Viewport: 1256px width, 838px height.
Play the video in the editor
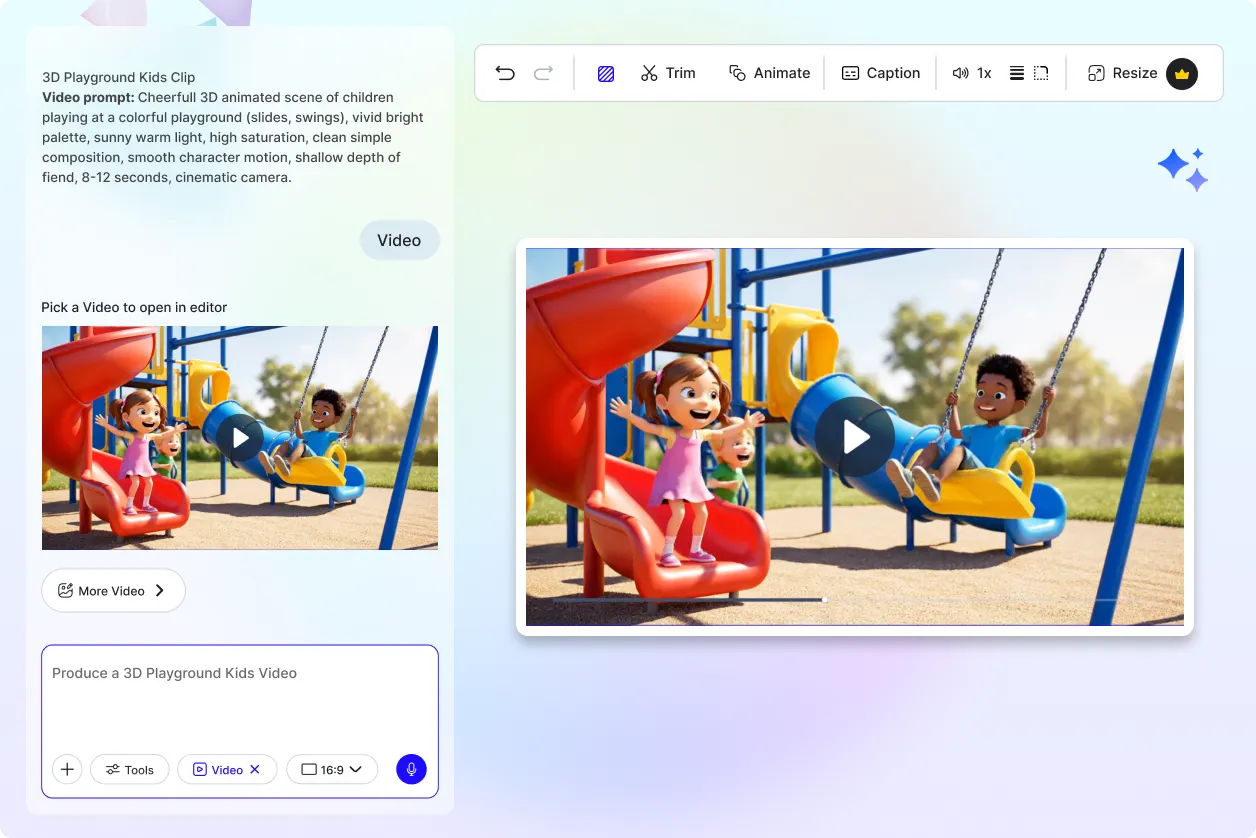[855, 436]
